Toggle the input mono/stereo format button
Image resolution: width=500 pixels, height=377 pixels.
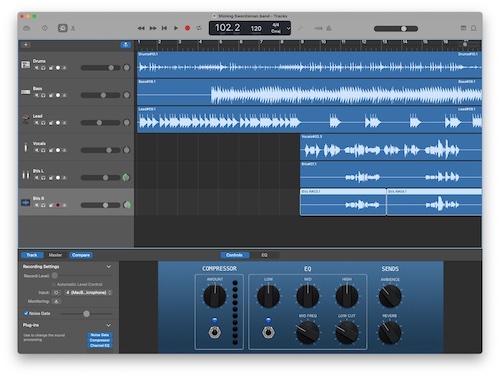point(56,293)
